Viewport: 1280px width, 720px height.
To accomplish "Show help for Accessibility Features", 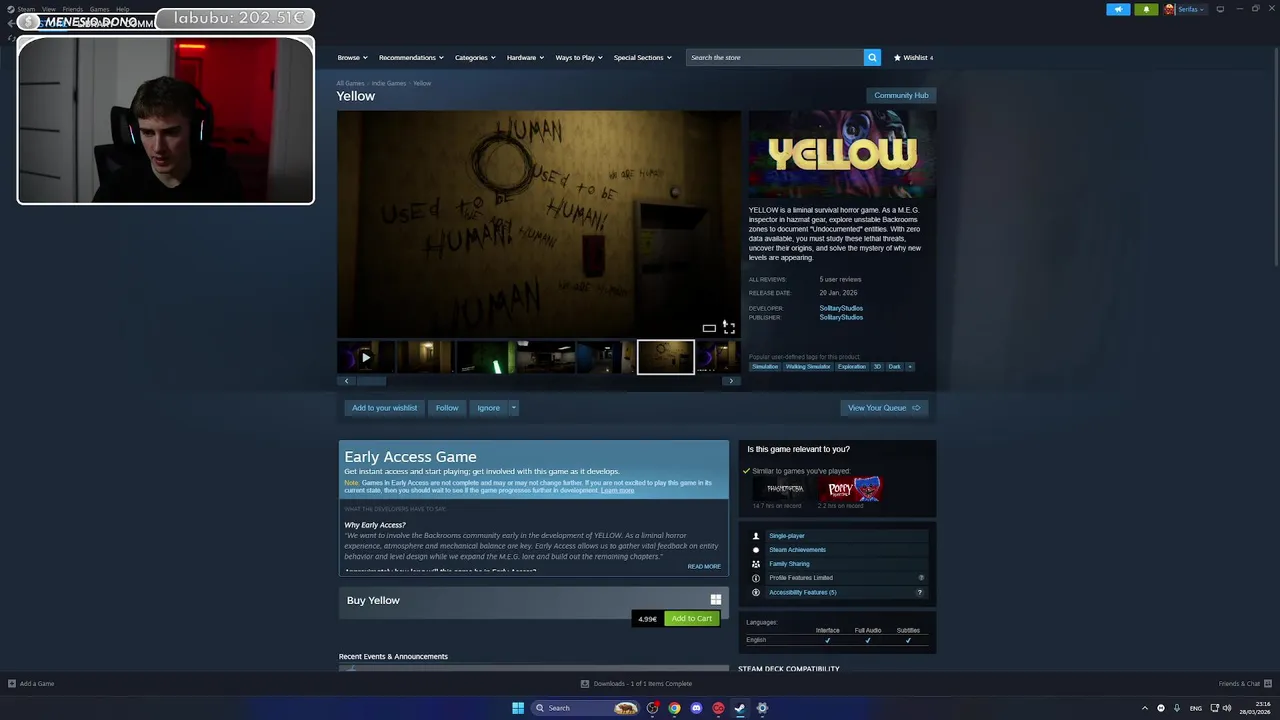I will (920, 592).
